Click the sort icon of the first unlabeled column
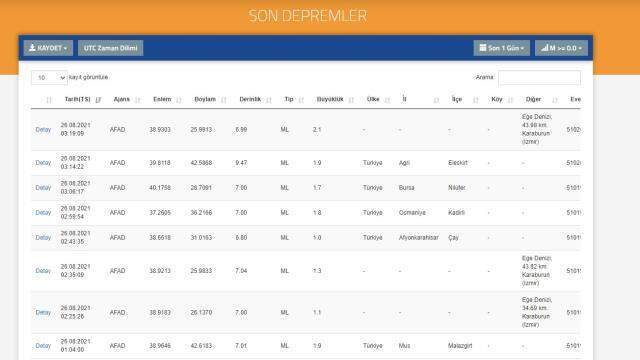This screenshot has height=360, width=640. (49, 100)
